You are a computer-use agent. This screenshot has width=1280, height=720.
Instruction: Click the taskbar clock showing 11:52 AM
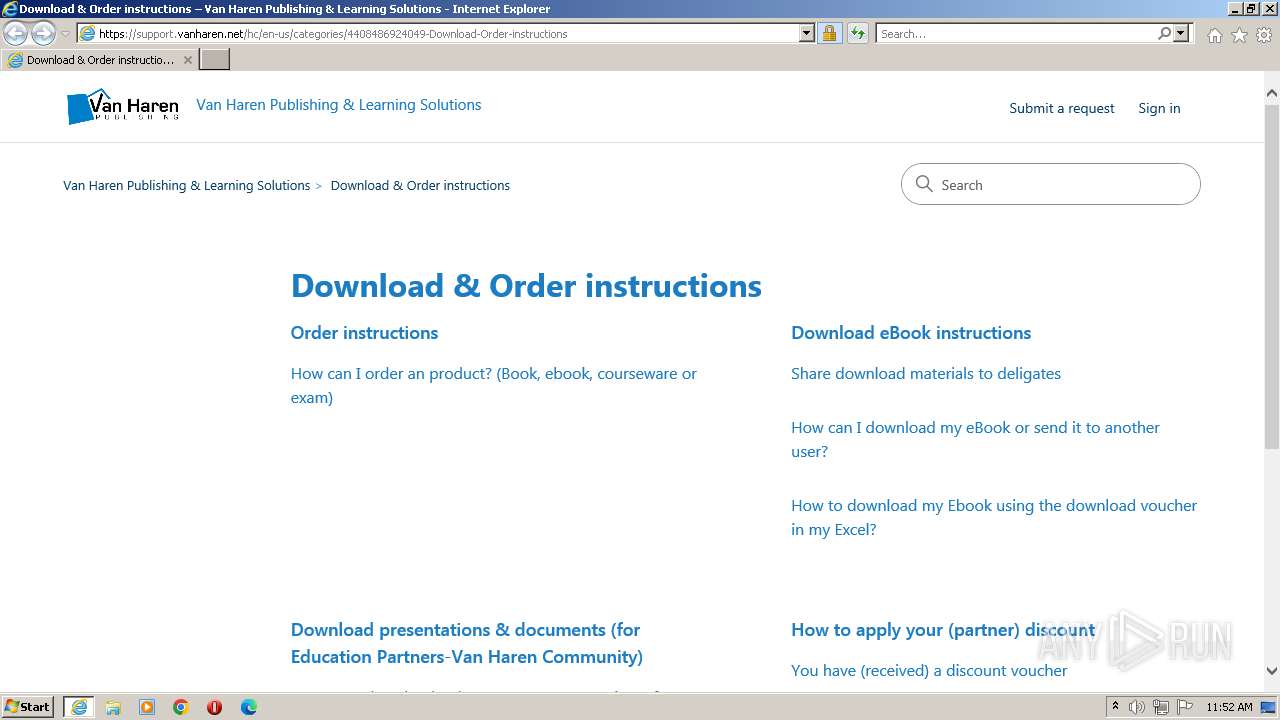pyautogui.click(x=1229, y=707)
